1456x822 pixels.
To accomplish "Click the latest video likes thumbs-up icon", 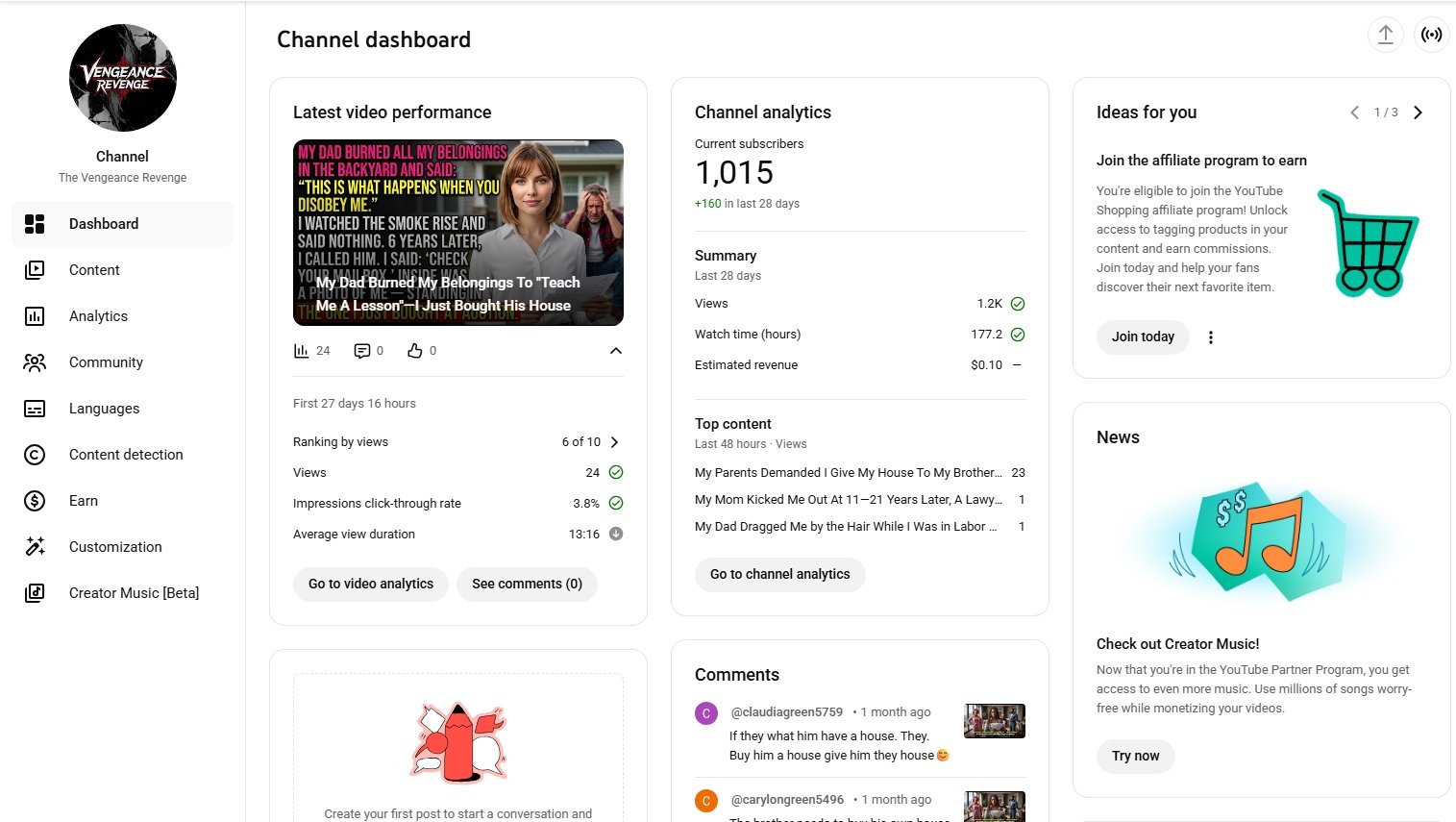I will 414,351.
